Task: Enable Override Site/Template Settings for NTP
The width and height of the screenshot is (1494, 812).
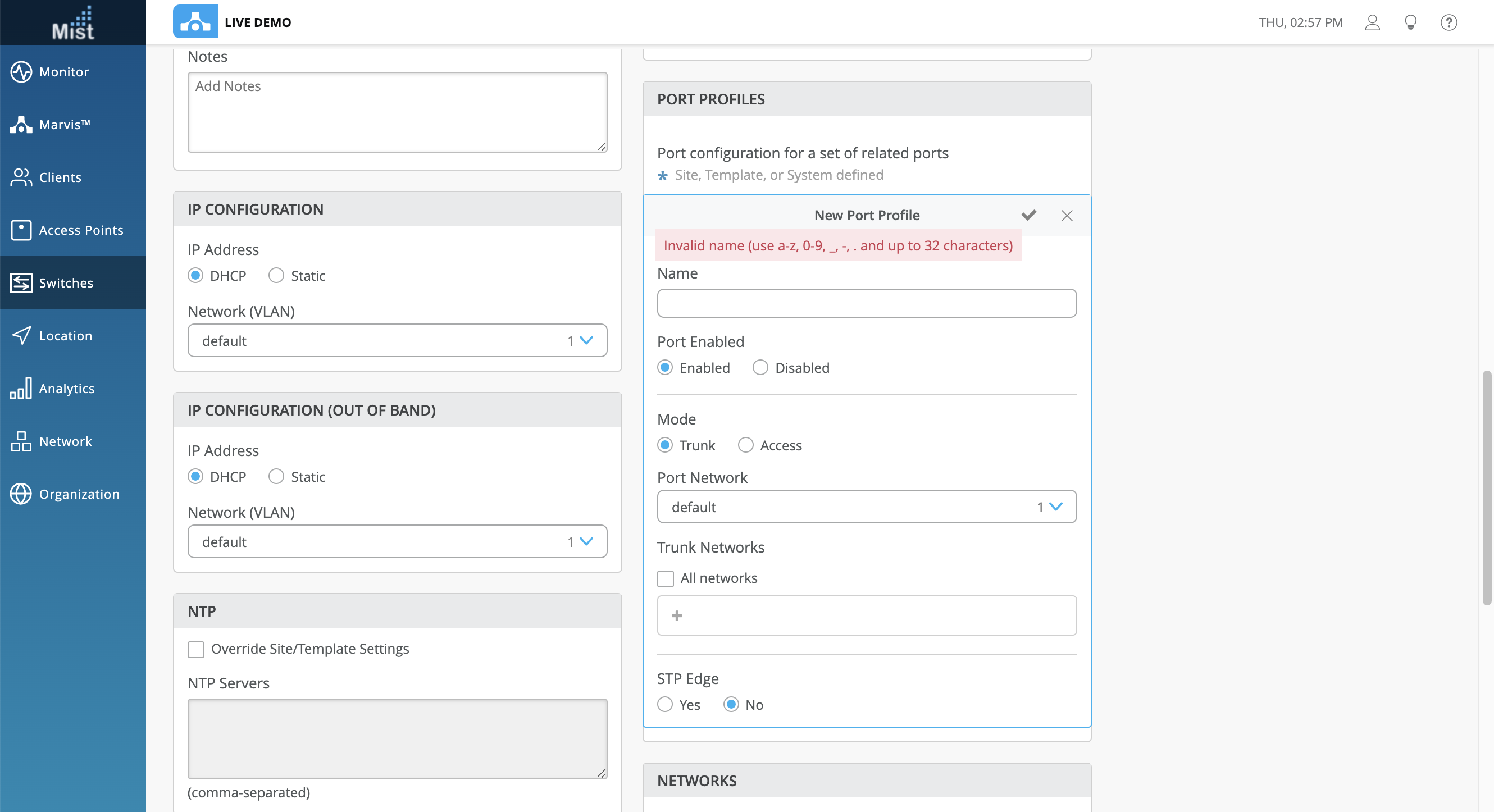Action: click(196, 649)
